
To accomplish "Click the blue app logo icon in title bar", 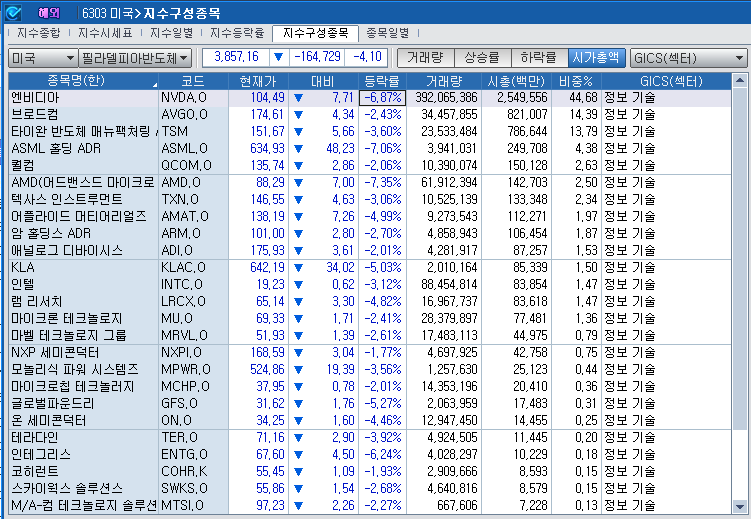I will (x=13, y=13).
